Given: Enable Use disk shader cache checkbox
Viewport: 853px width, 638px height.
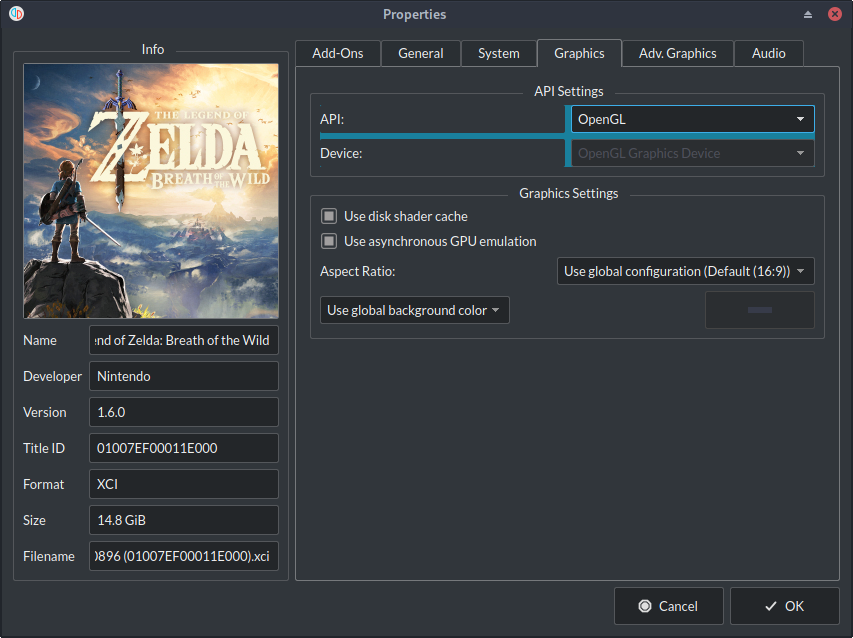Looking at the screenshot, I should 328,216.
